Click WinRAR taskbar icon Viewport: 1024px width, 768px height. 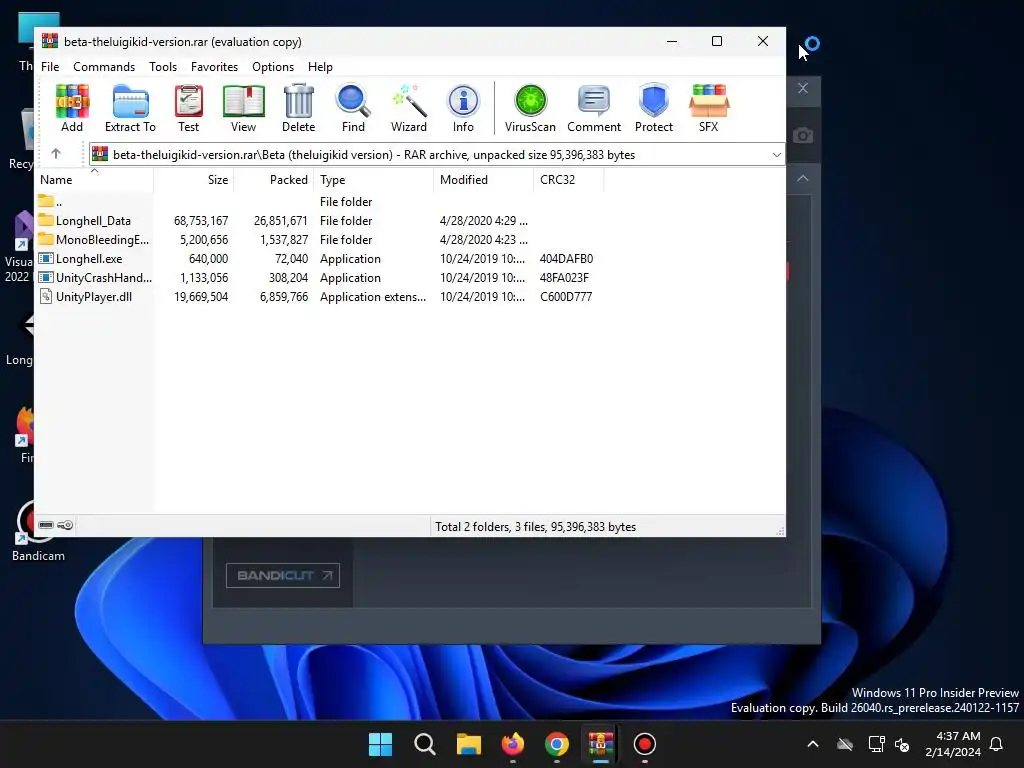click(601, 744)
